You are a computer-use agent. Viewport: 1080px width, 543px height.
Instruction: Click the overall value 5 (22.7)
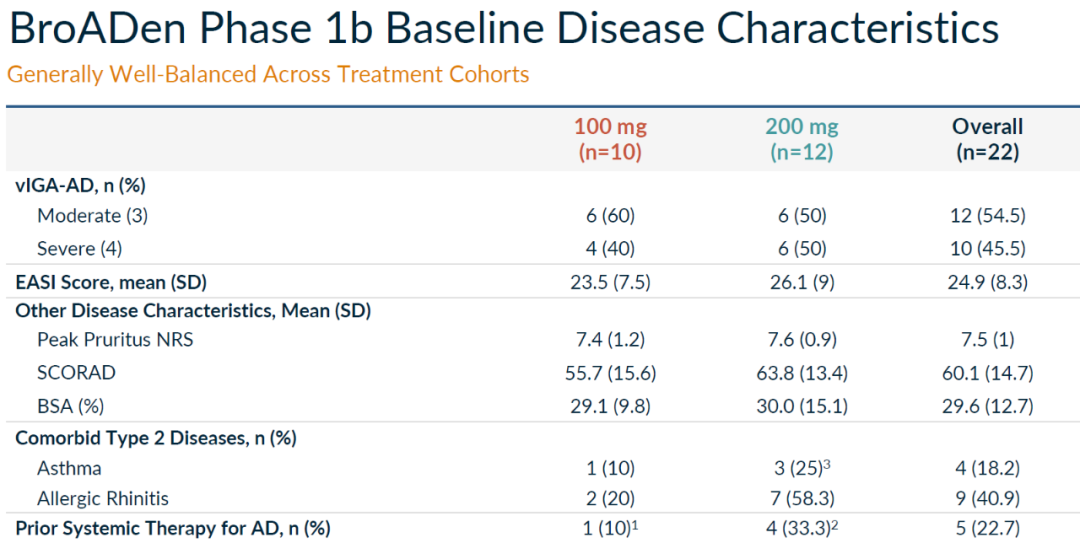pos(987,528)
